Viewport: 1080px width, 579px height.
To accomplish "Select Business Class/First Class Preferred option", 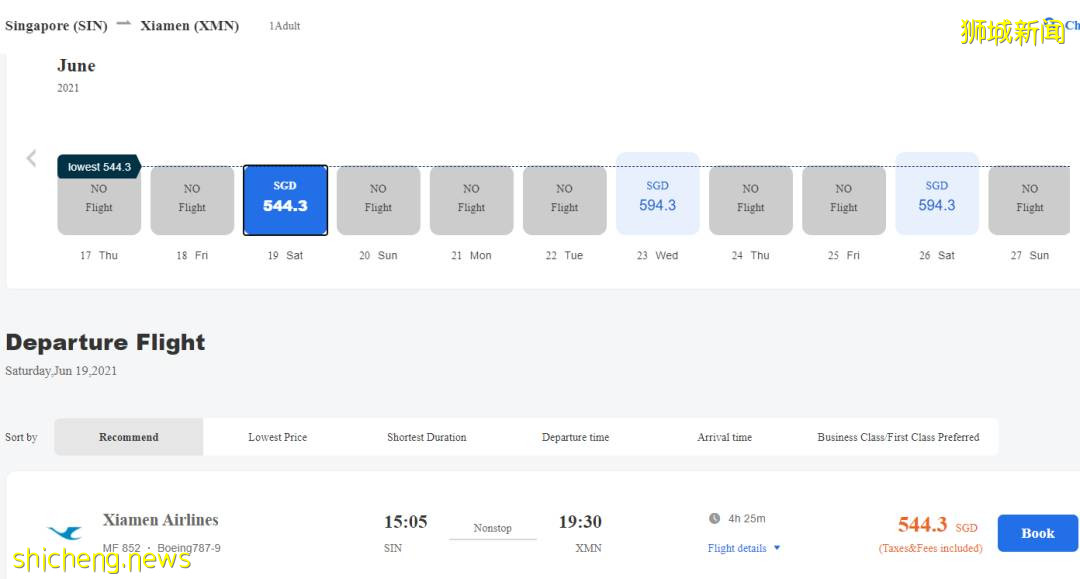I will click(898, 437).
